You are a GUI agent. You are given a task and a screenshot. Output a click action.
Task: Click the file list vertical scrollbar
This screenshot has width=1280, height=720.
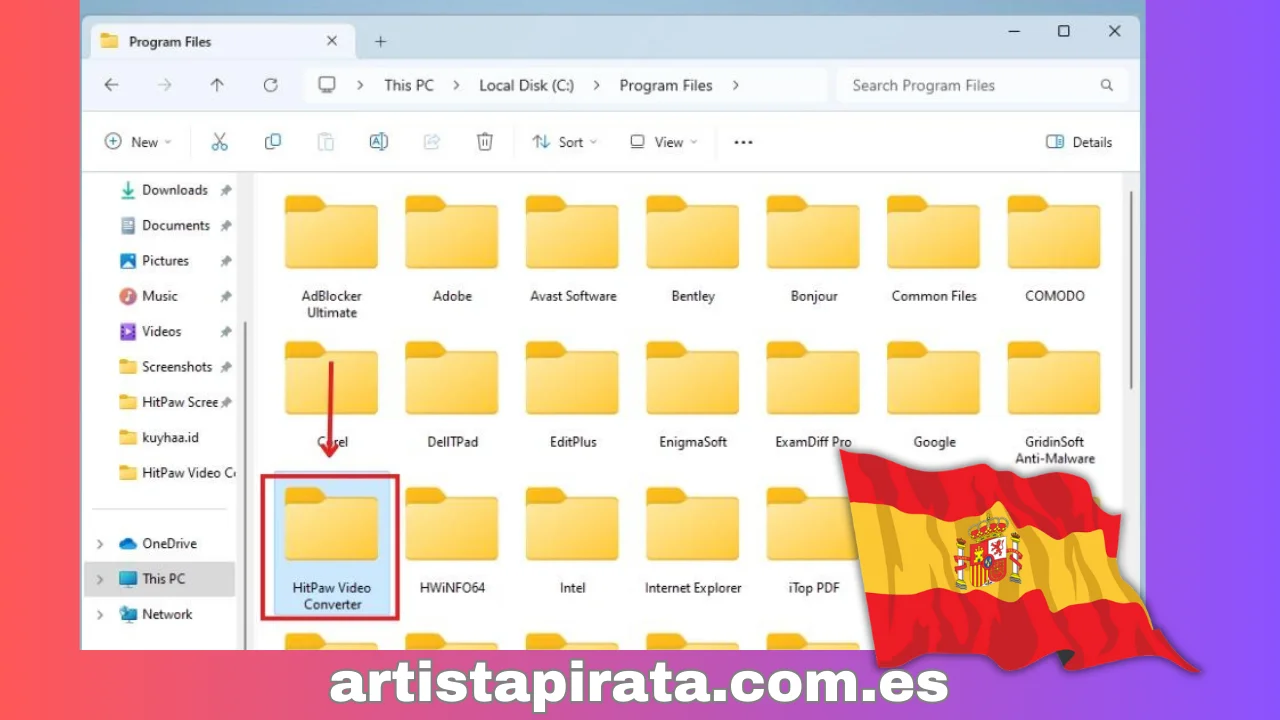[1131, 290]
